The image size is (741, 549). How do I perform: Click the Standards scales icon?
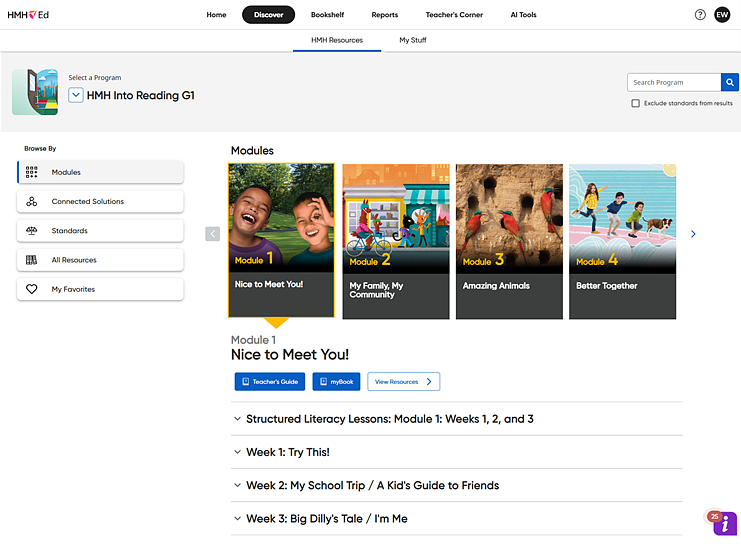[32, 231]
